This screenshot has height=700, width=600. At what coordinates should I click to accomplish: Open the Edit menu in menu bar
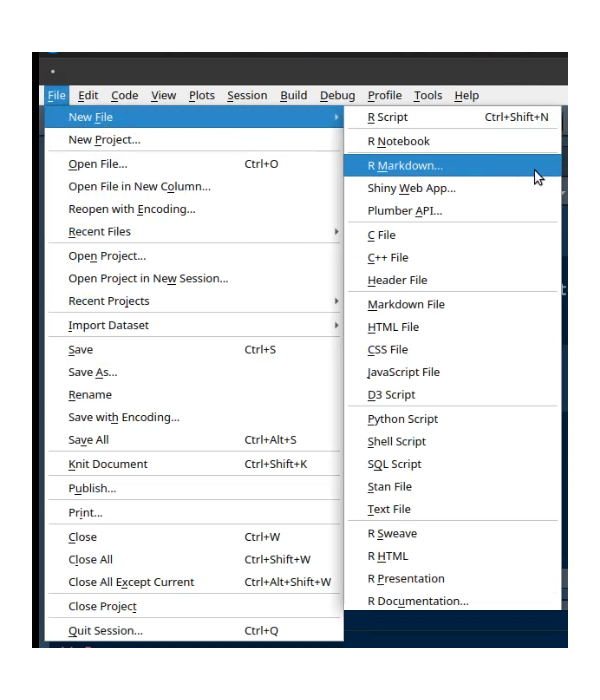coord(88,95)
